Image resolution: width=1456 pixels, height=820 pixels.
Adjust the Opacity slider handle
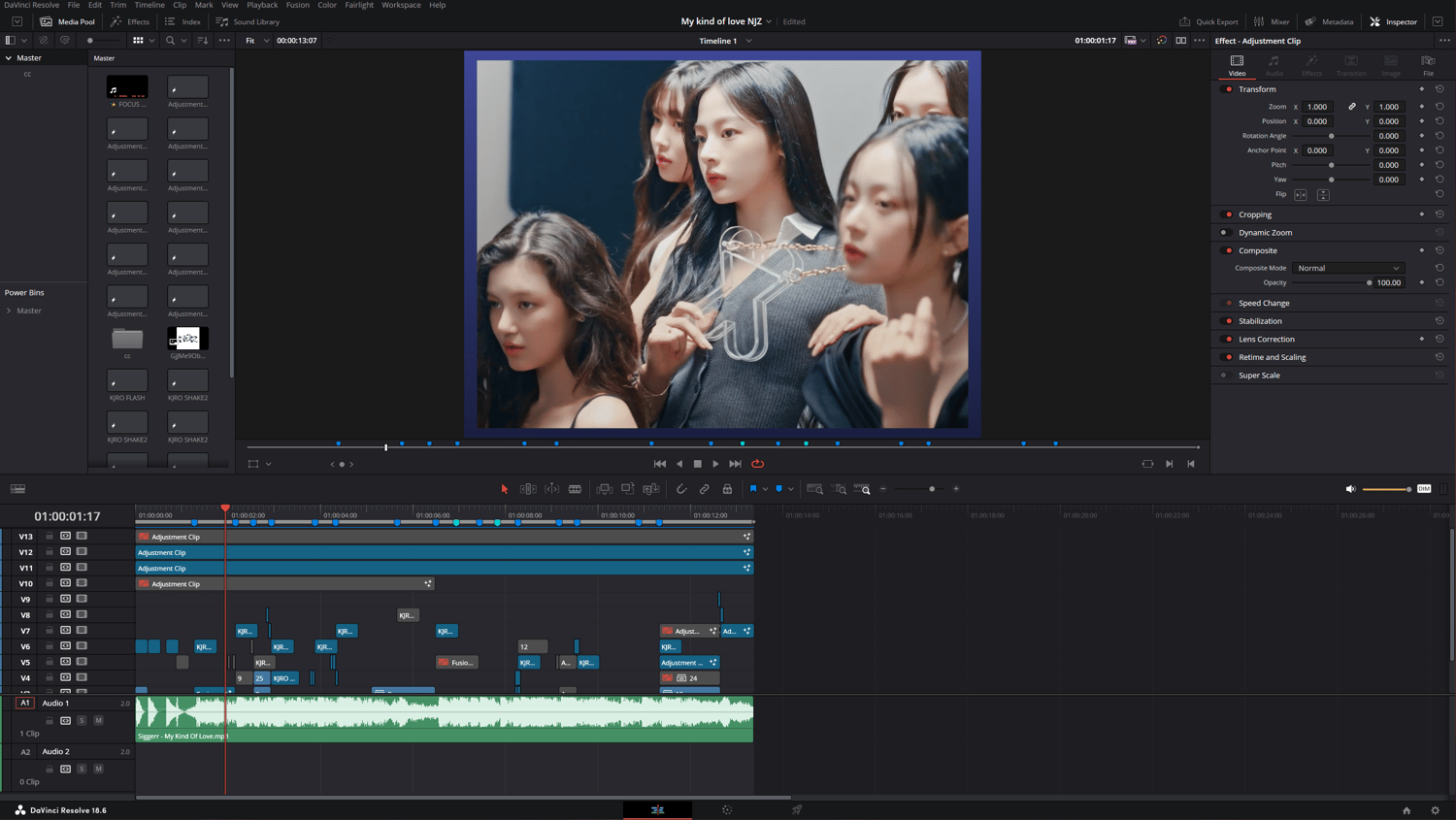1370,282
